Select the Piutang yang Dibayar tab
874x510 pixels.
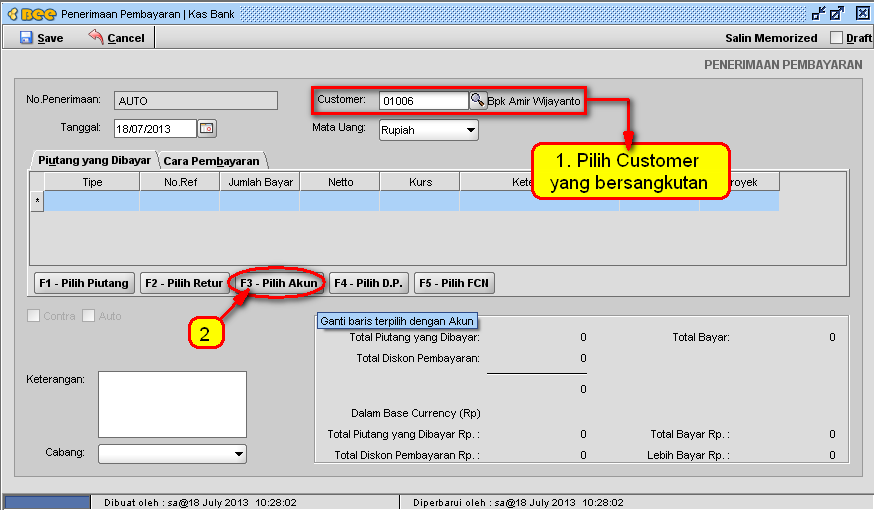(94, 160)
